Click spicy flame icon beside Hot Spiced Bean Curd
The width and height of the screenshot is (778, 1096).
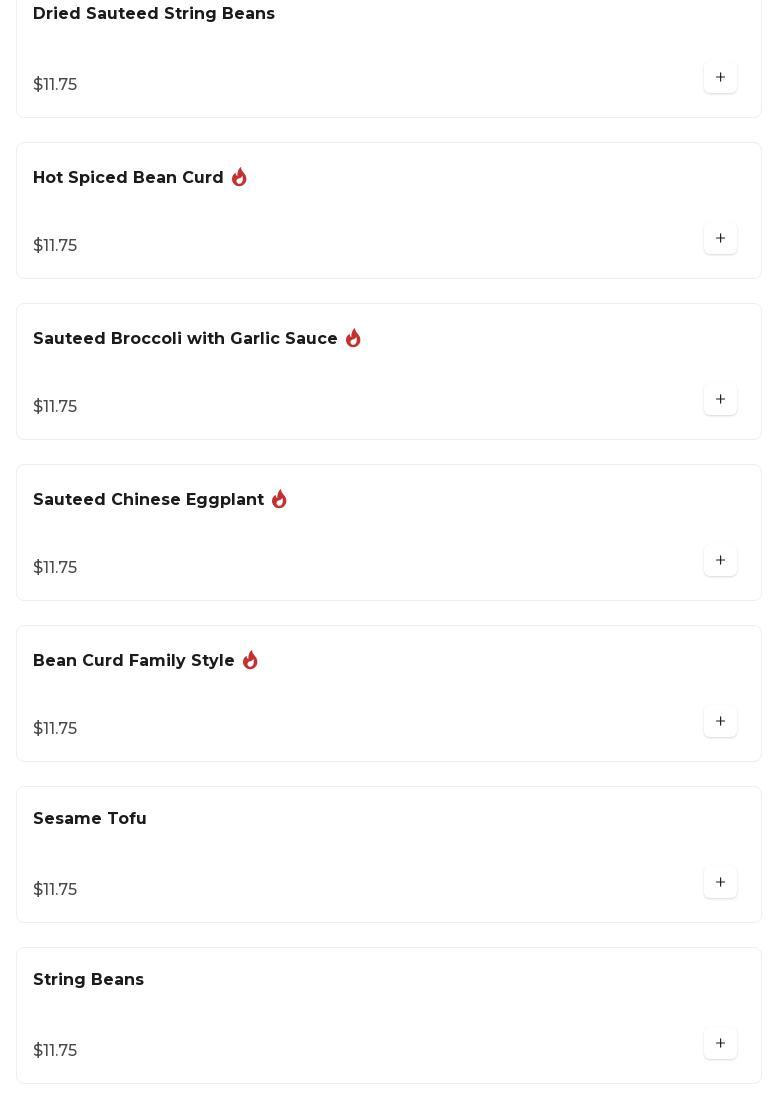click(239, 177)
